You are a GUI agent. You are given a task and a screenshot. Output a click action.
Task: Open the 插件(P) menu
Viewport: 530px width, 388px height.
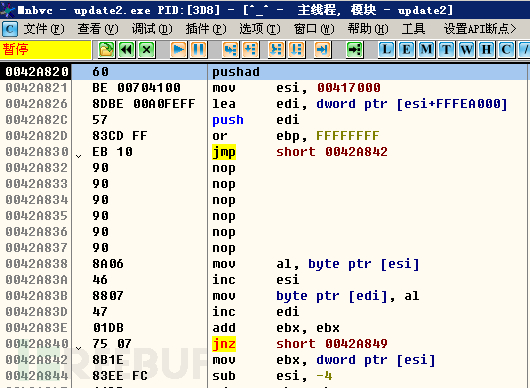[206, 29]
